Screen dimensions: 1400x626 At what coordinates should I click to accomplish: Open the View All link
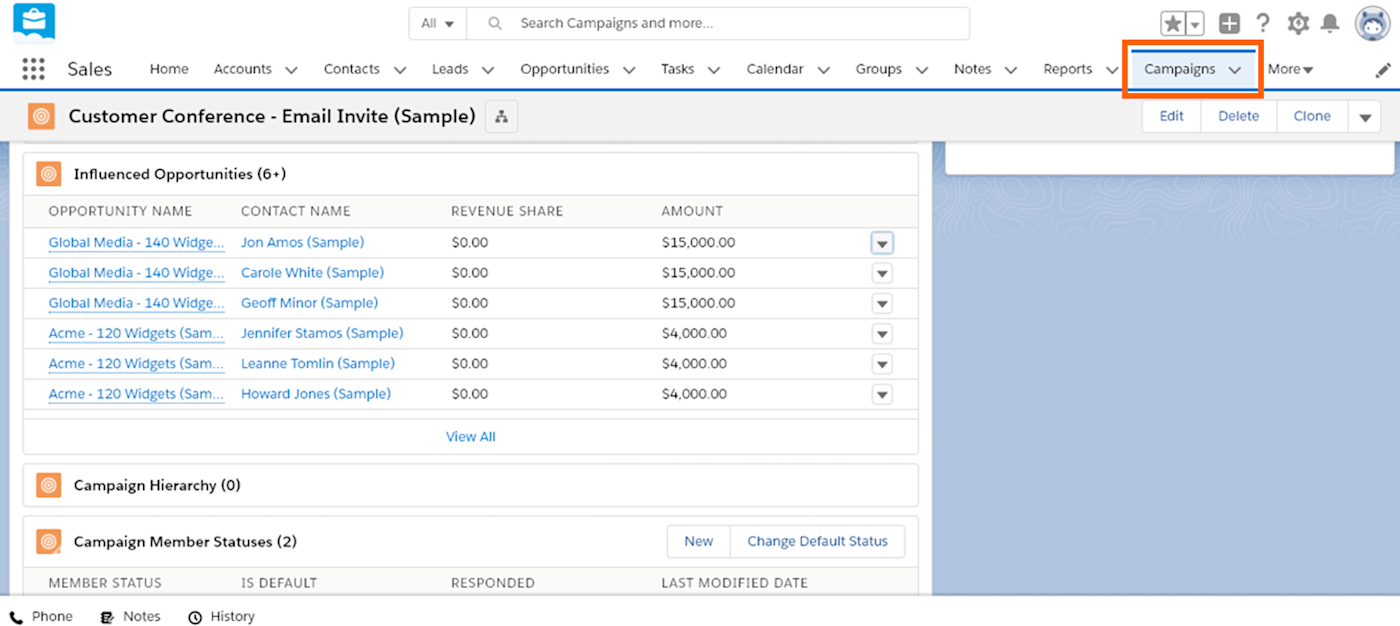coord(471,437)
